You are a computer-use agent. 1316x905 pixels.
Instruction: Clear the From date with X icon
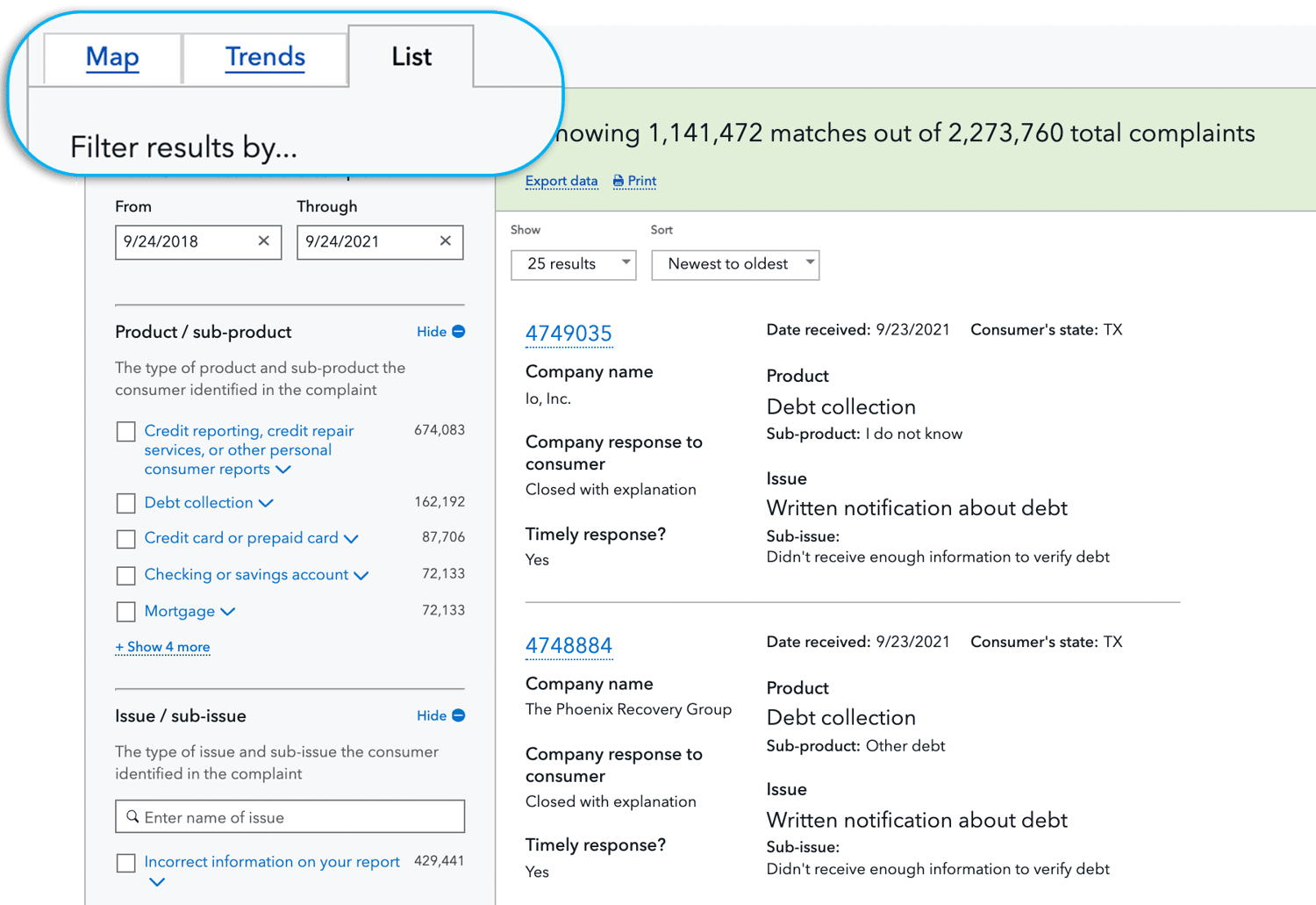[x=263, y=241]
